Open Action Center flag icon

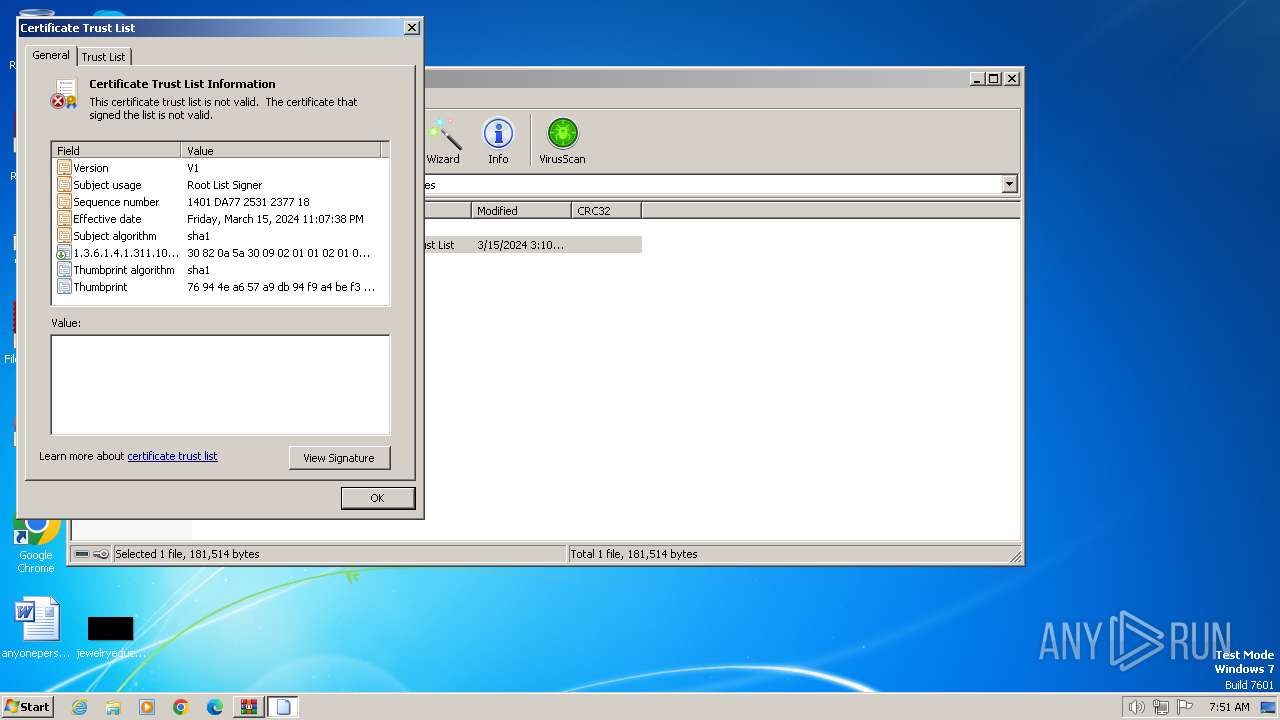[1185, 707]
